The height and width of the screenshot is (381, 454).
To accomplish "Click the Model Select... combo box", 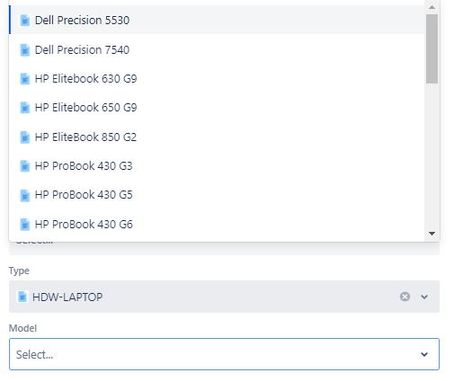I will 224,354.
